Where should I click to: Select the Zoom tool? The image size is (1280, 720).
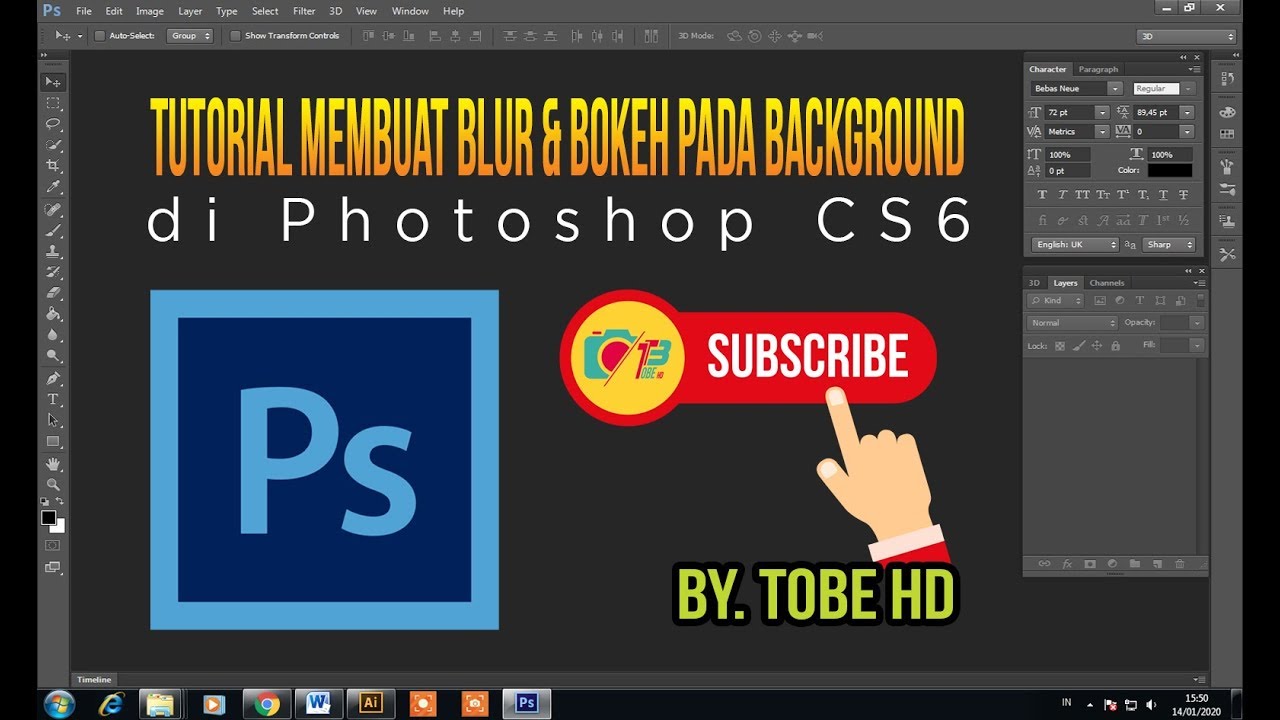(x=53, y=485)
